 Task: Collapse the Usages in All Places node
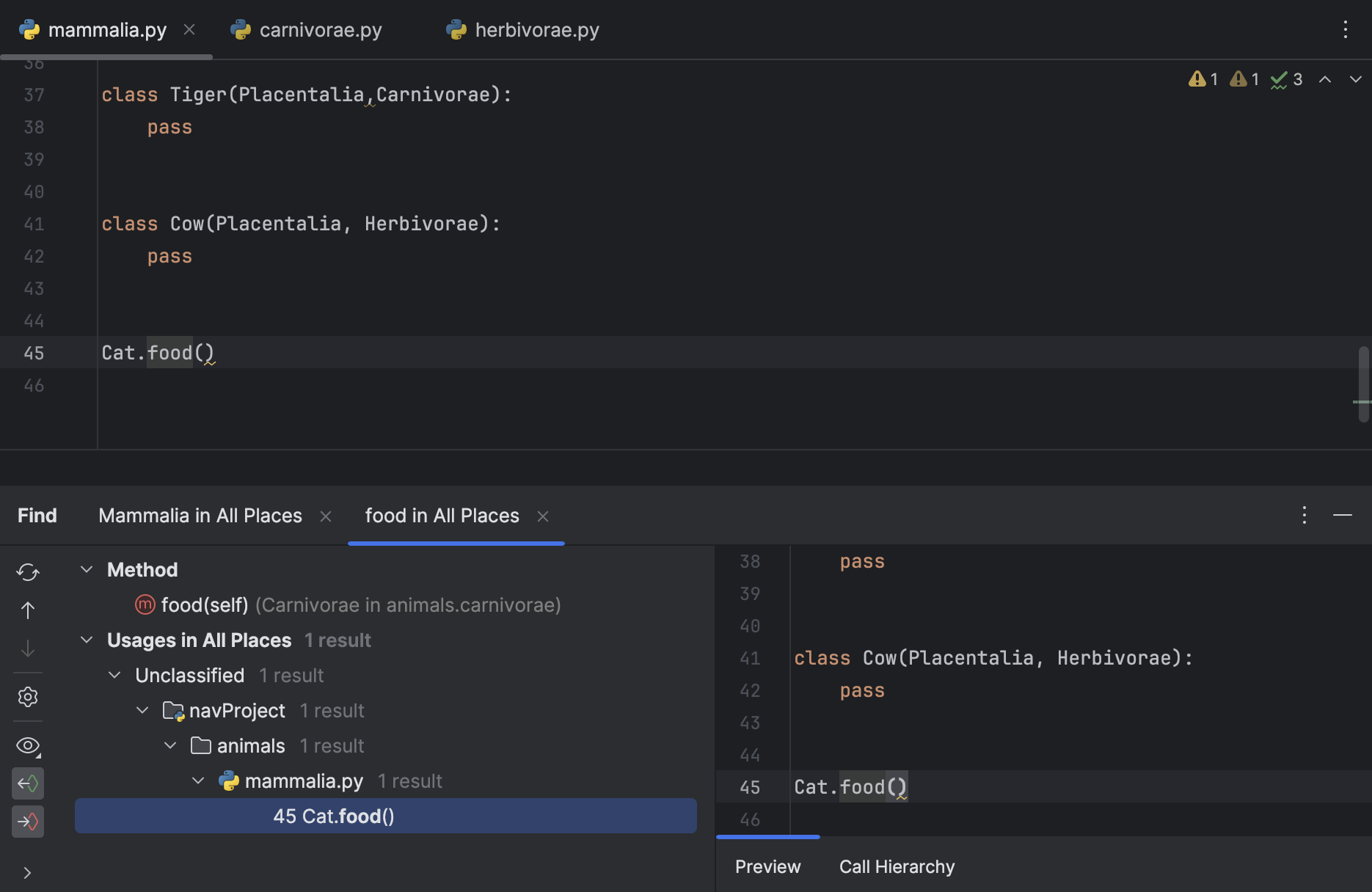(x=86, y=640)
